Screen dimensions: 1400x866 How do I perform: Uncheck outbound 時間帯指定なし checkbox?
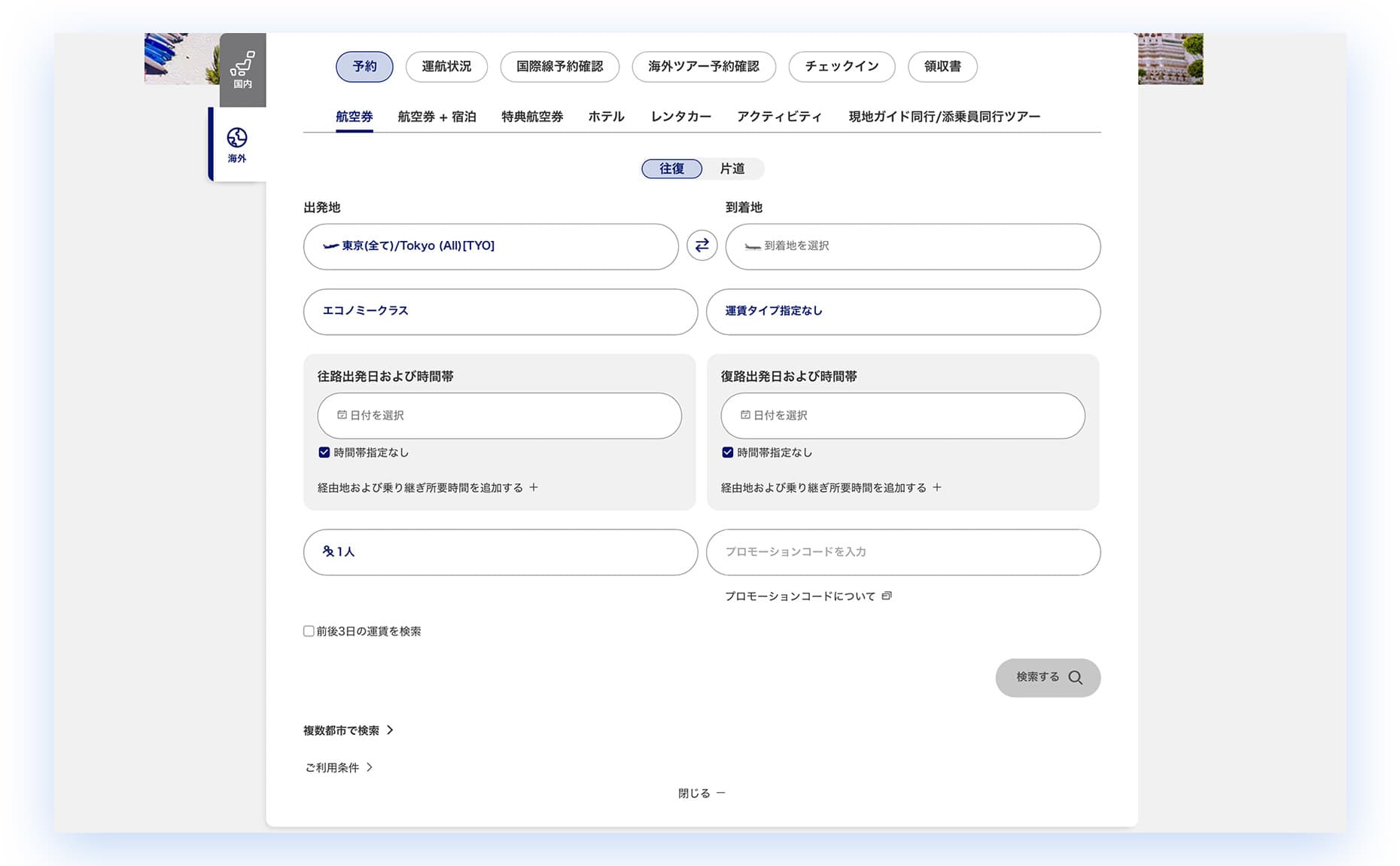324,453
